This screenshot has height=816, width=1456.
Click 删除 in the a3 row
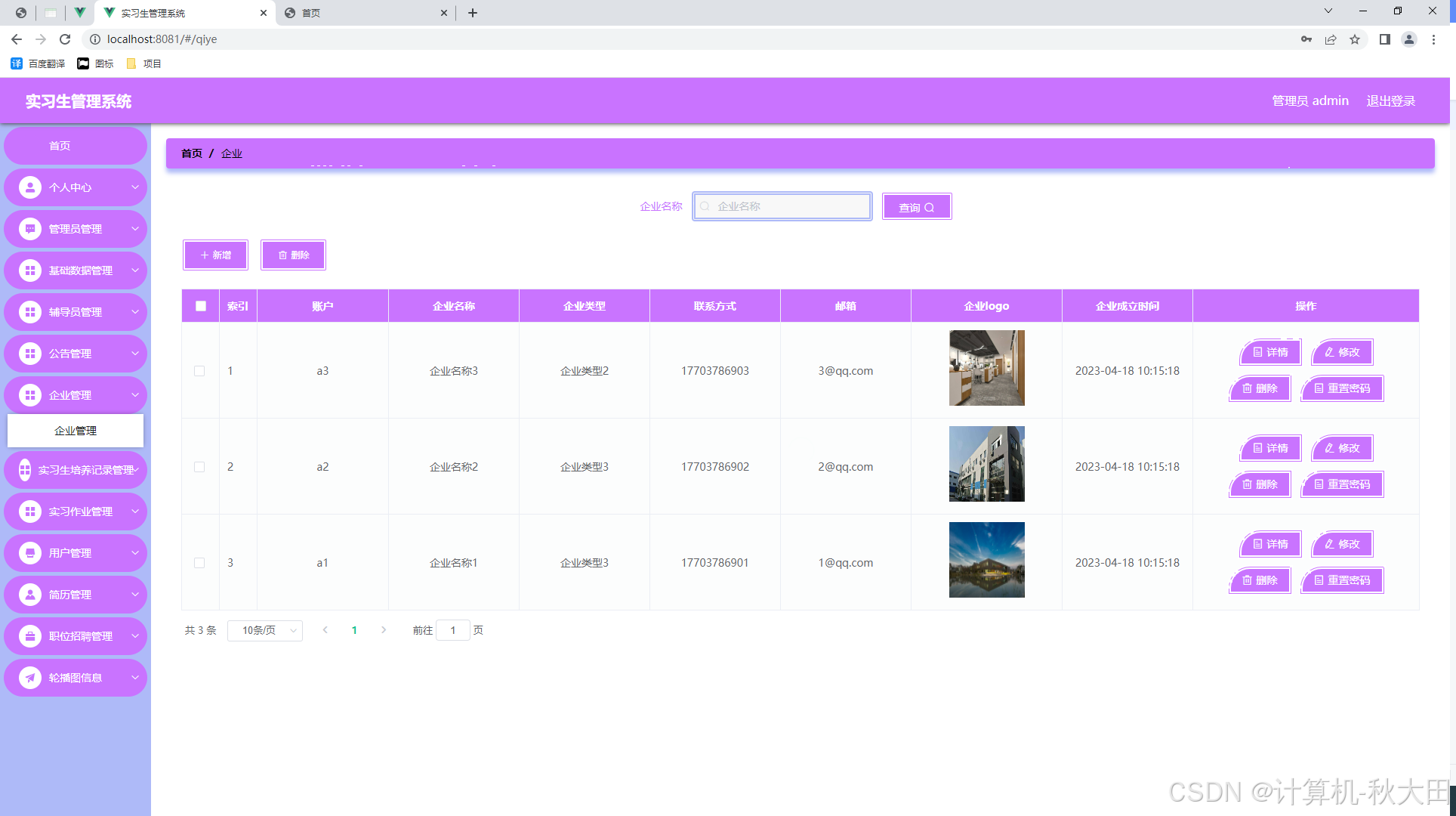coord(1260,388)
